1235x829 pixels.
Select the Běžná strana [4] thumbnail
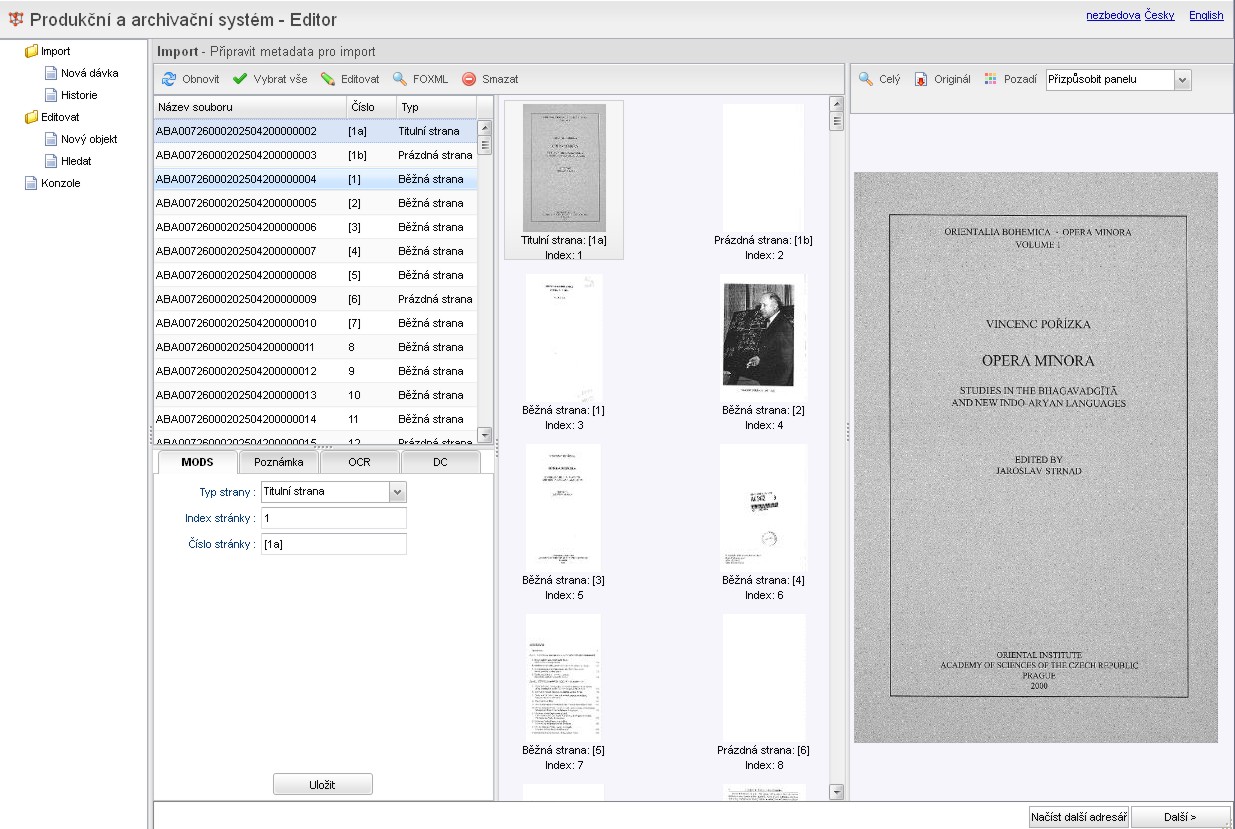[763, 520]
